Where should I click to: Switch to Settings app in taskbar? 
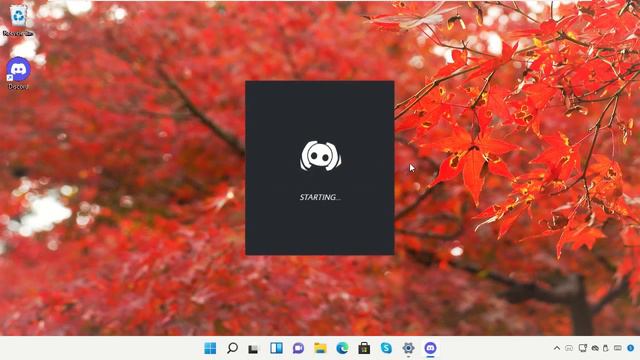[x=408, y=348]
